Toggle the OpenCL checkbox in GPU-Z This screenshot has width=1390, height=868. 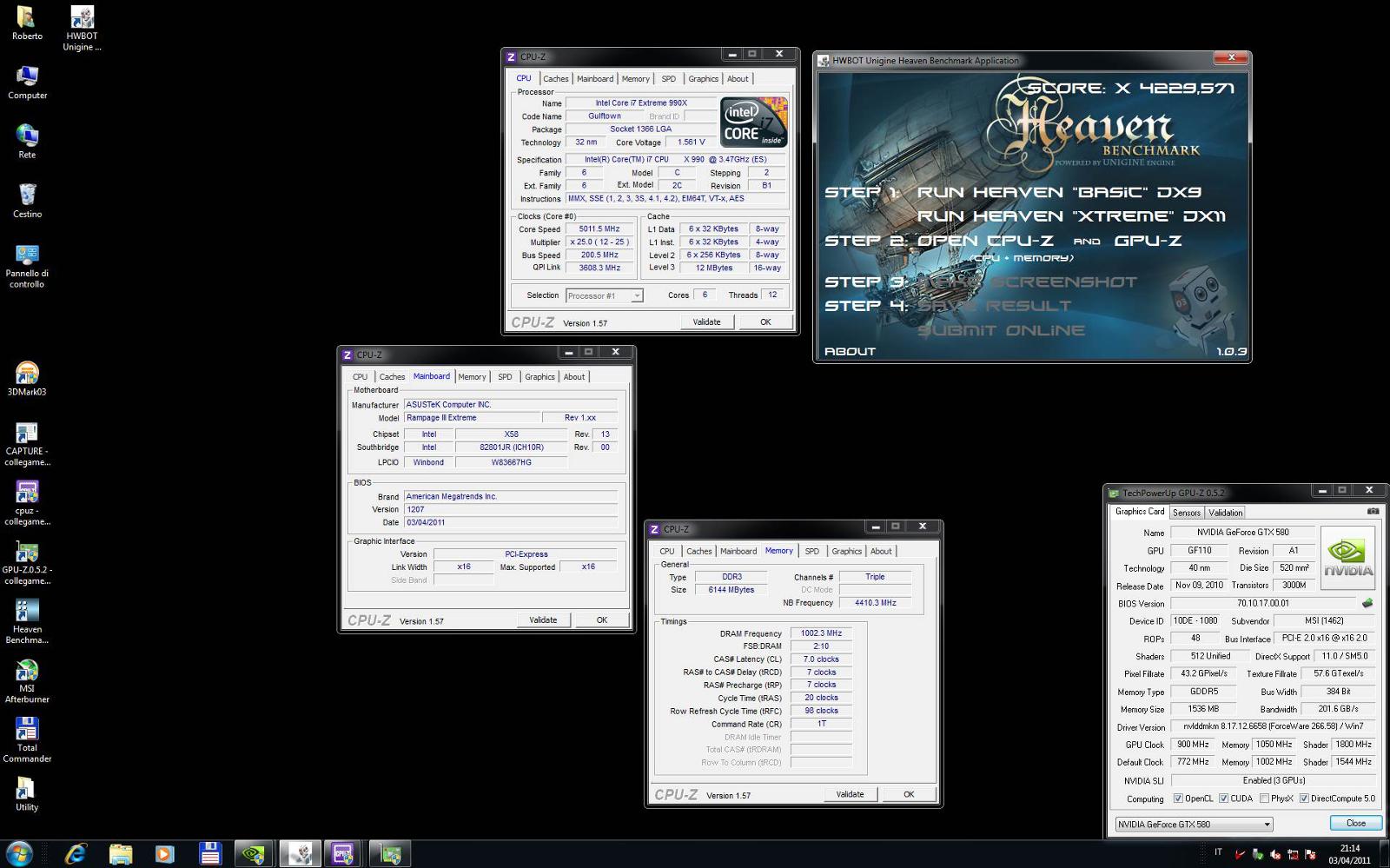(x=1178, y=798)
